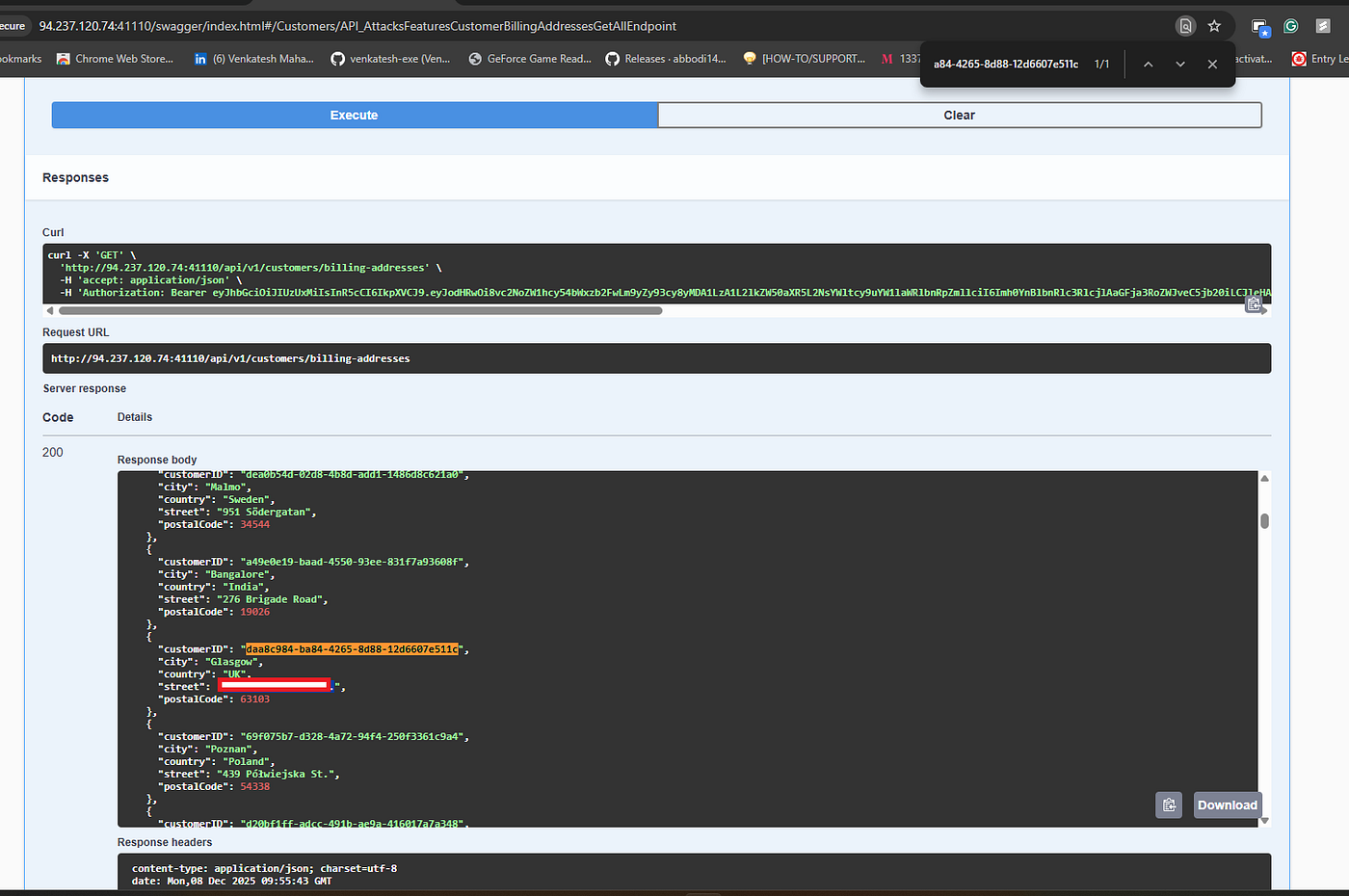This screenshot has width=1349, height=896.
Task: Open the venkatesh-exe GitHub bookmark
Action: click(x=391, y=59)
